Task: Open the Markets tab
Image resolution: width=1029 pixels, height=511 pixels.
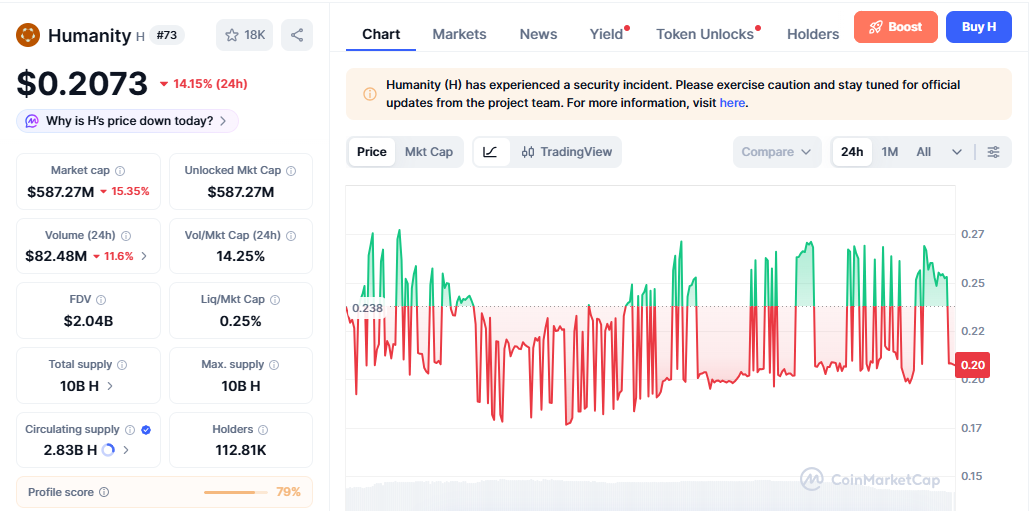Action: pyautogui.click(x=459, y=34)
